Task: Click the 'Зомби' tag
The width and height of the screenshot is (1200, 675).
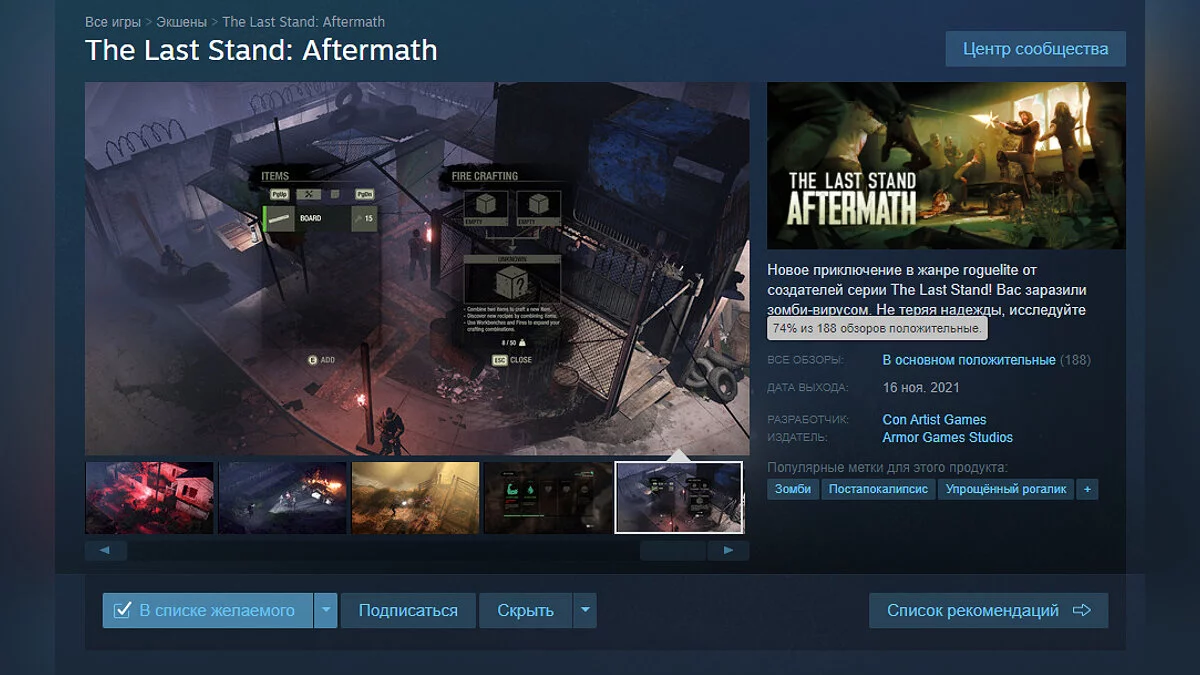Action: click(x=793, y=489)
